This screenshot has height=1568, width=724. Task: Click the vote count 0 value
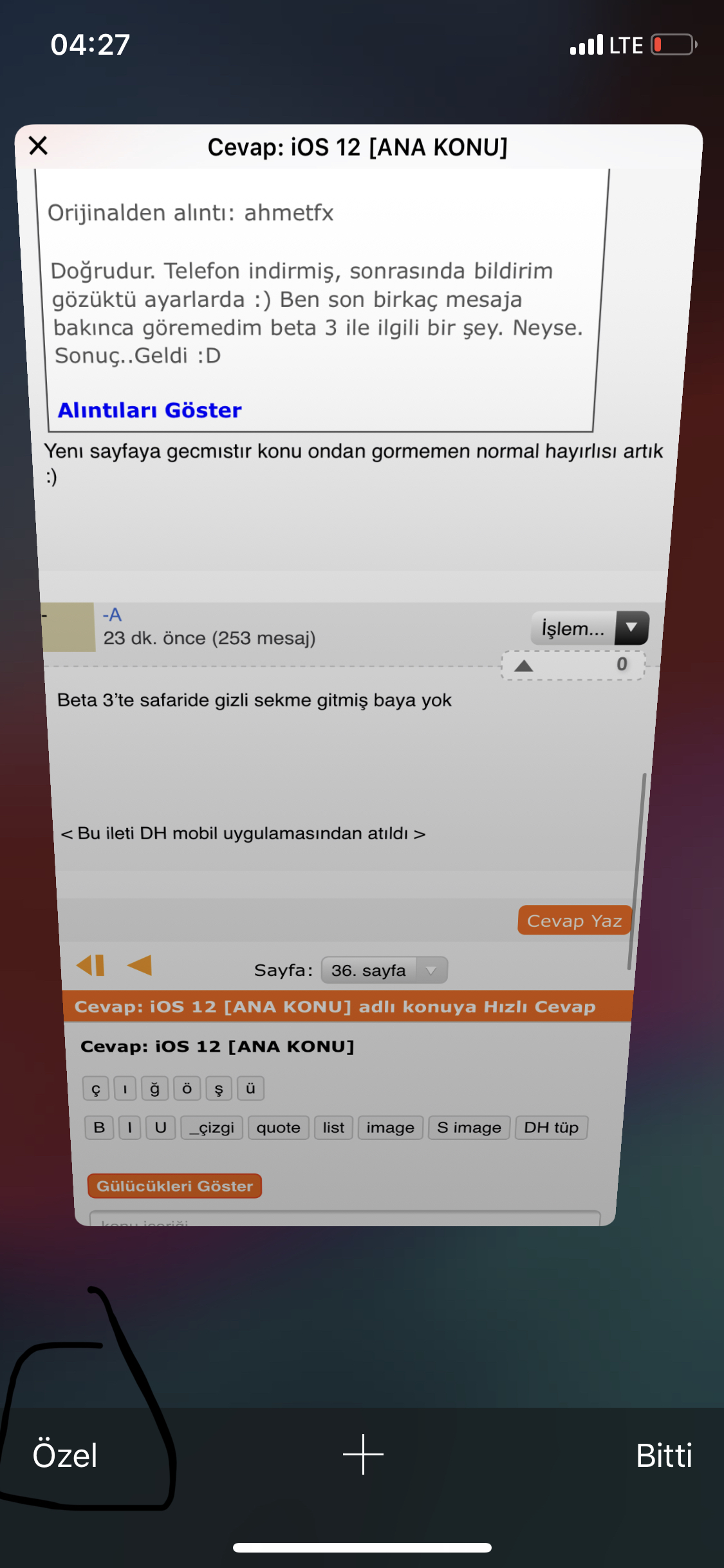tap(622, 664)
